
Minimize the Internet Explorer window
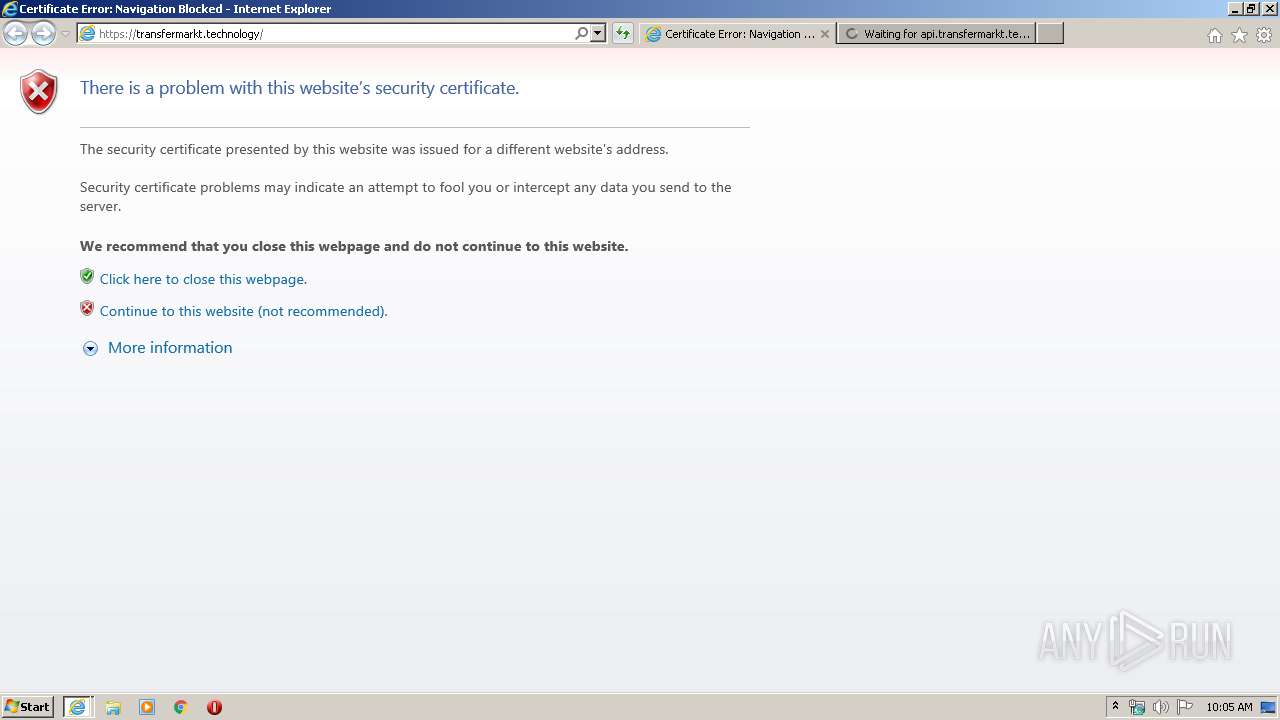click(1235, 9)
